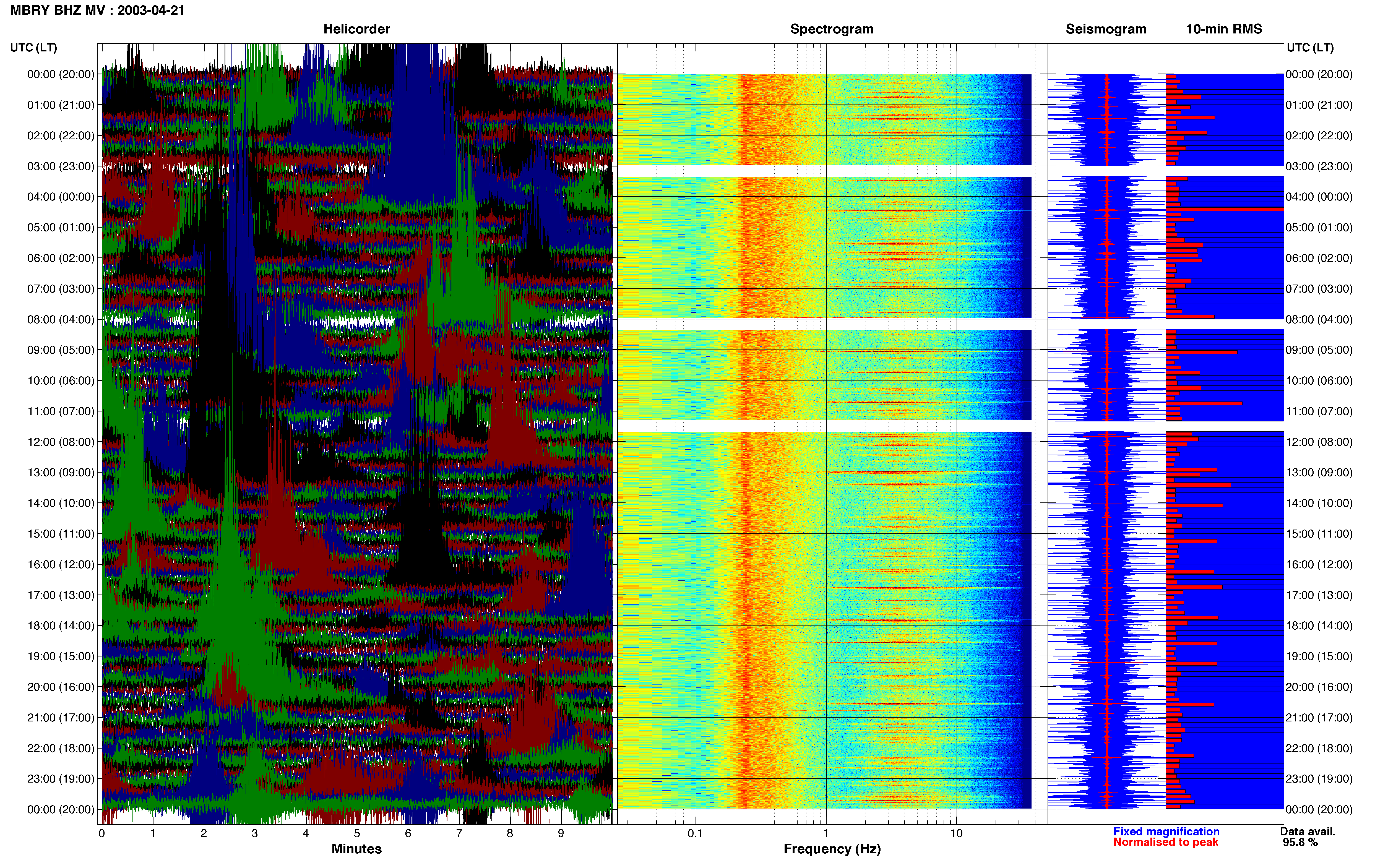Click 12:00 (08:00) label right of RMS panel
Viewport: 1388px width, 868px height.
pyautogui.click(x=1319, y=442)
